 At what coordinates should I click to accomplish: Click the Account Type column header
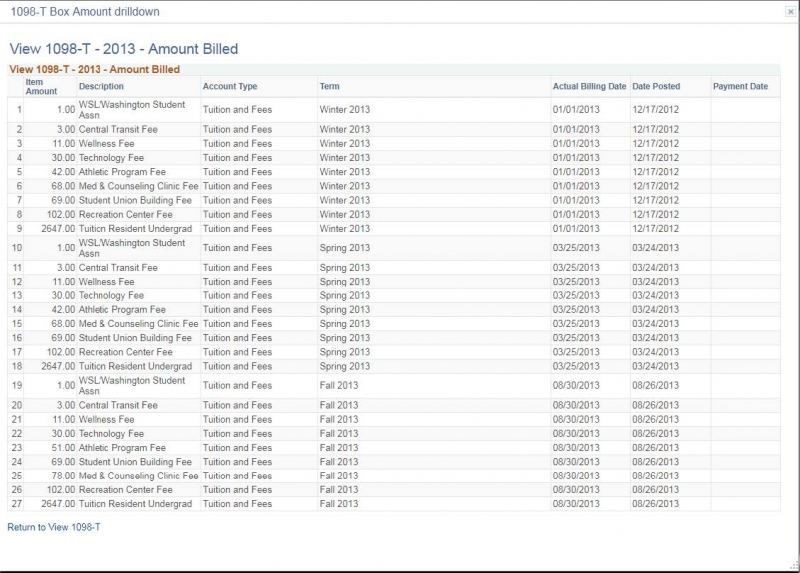(230, 86)
